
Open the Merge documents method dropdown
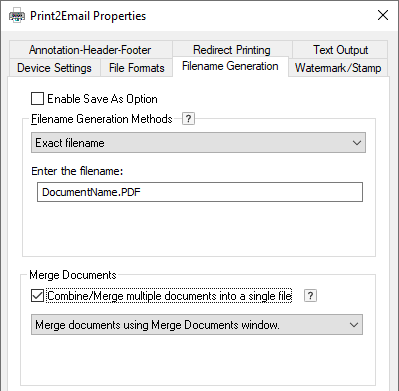click(x=197, y=325)
